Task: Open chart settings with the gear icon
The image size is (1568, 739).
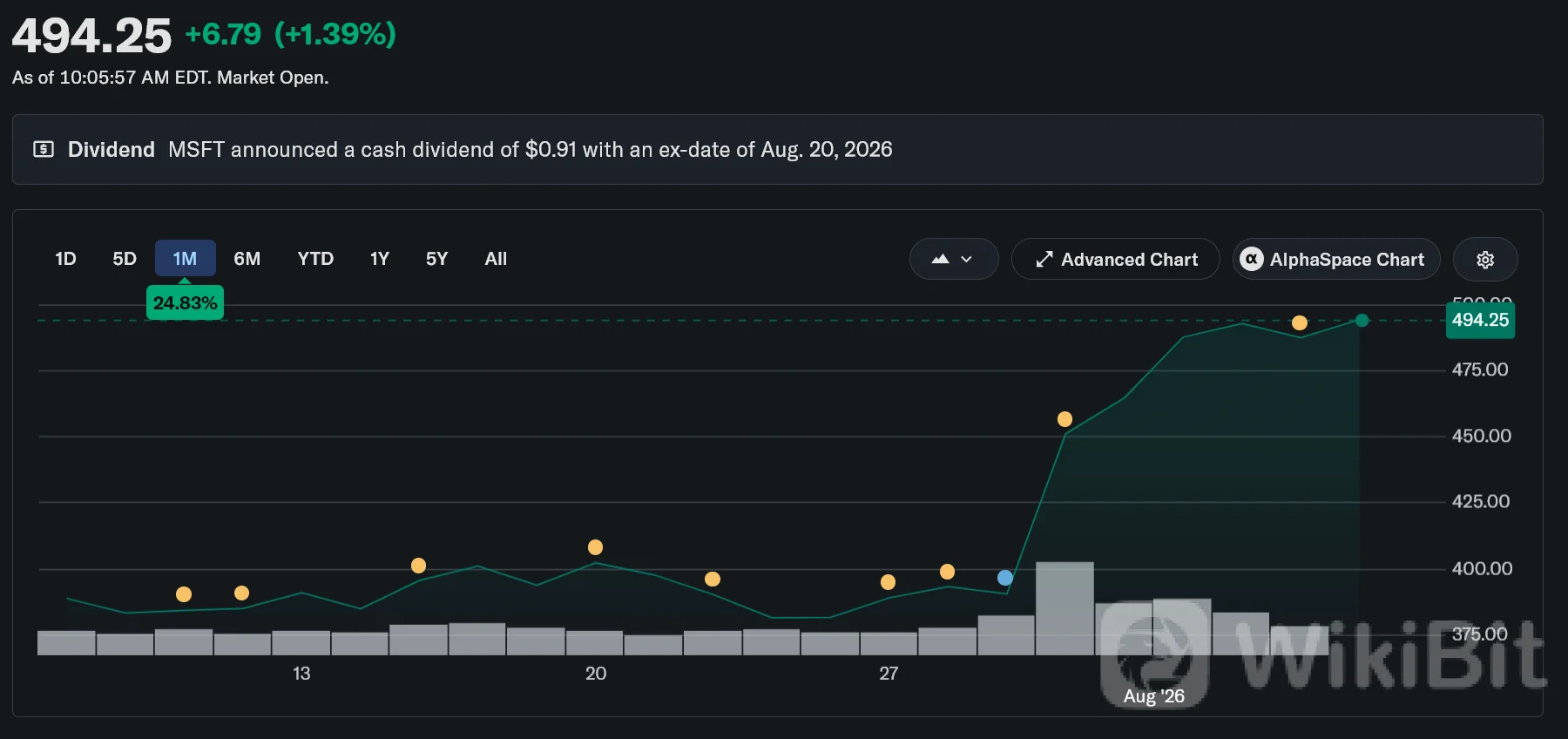Action: [x=1485, y=260]
